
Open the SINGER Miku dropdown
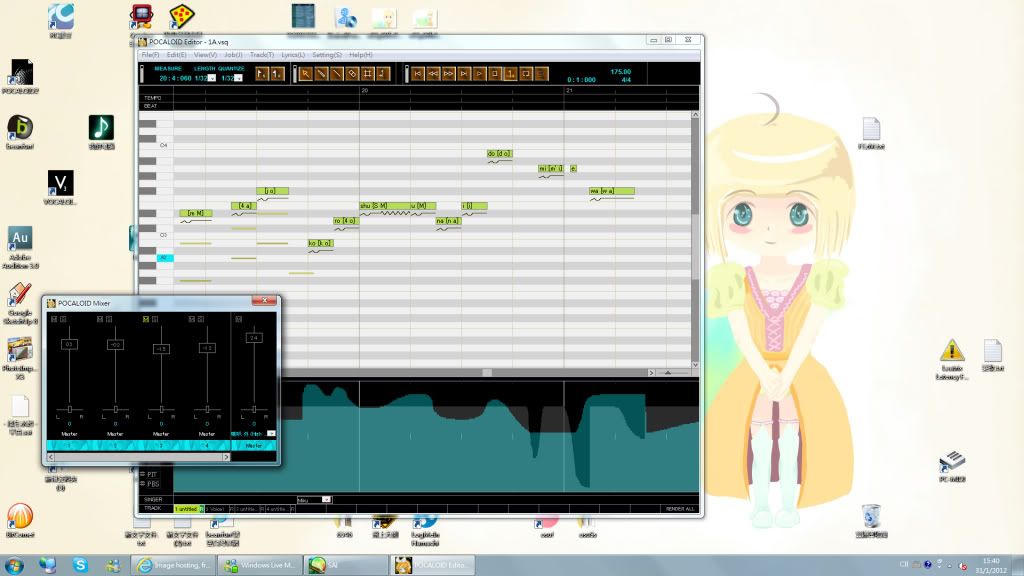click(x=326, y=499)
